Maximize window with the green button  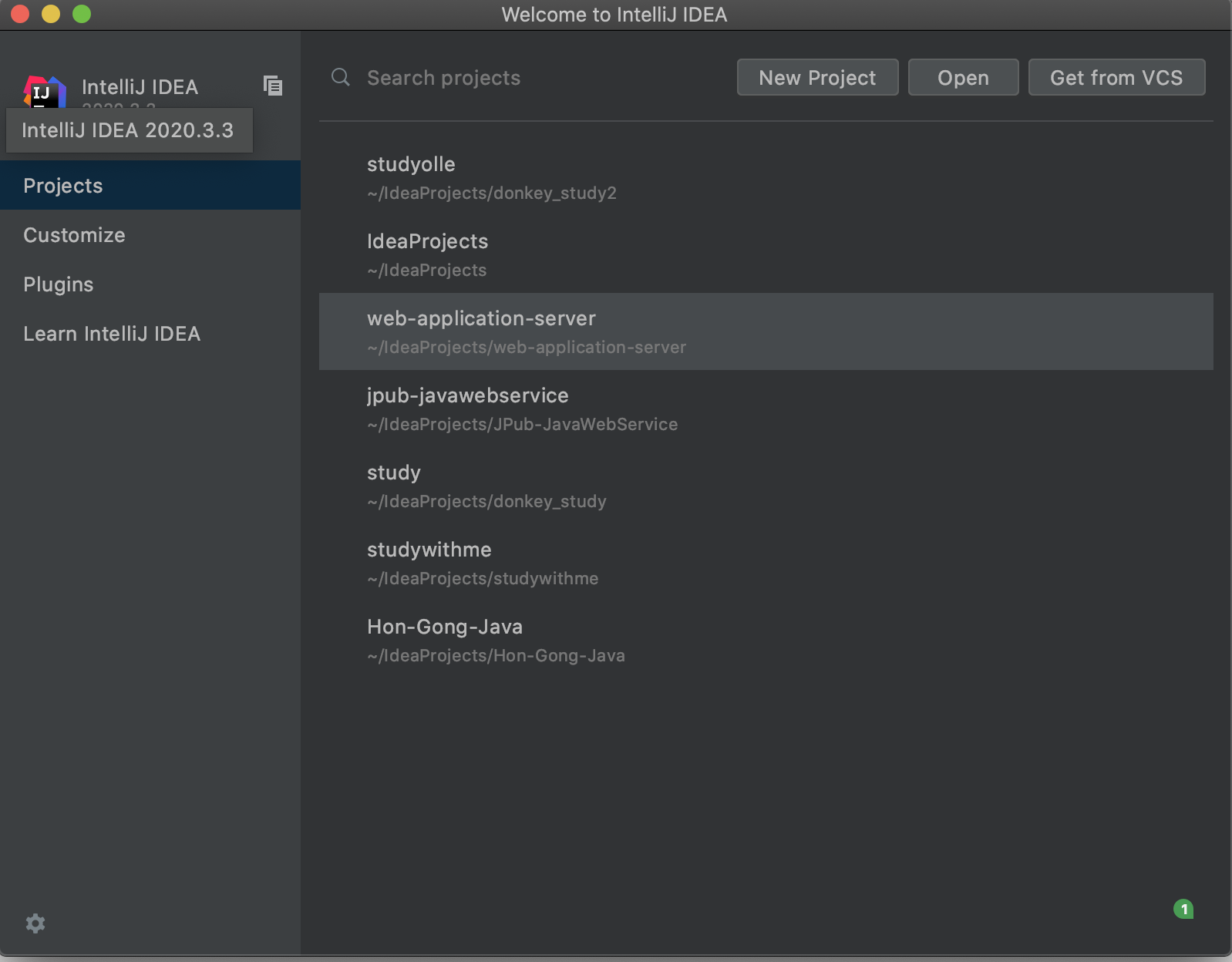point(82,14)
